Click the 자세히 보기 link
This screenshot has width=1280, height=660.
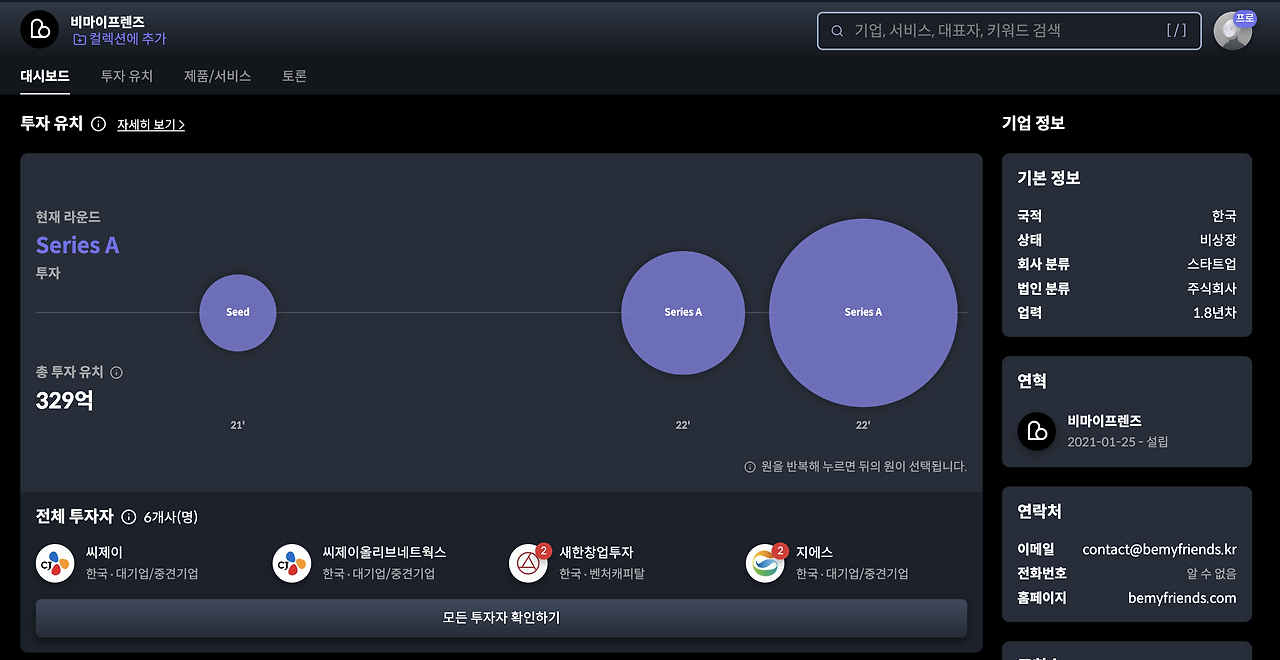tap(151, 125)
